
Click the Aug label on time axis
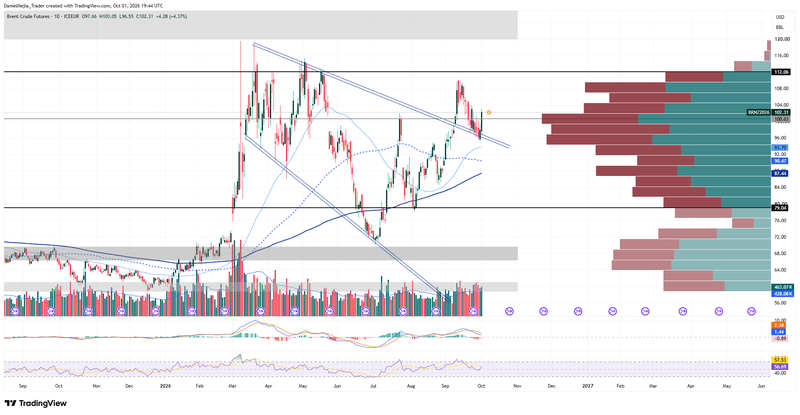(411, 386)
